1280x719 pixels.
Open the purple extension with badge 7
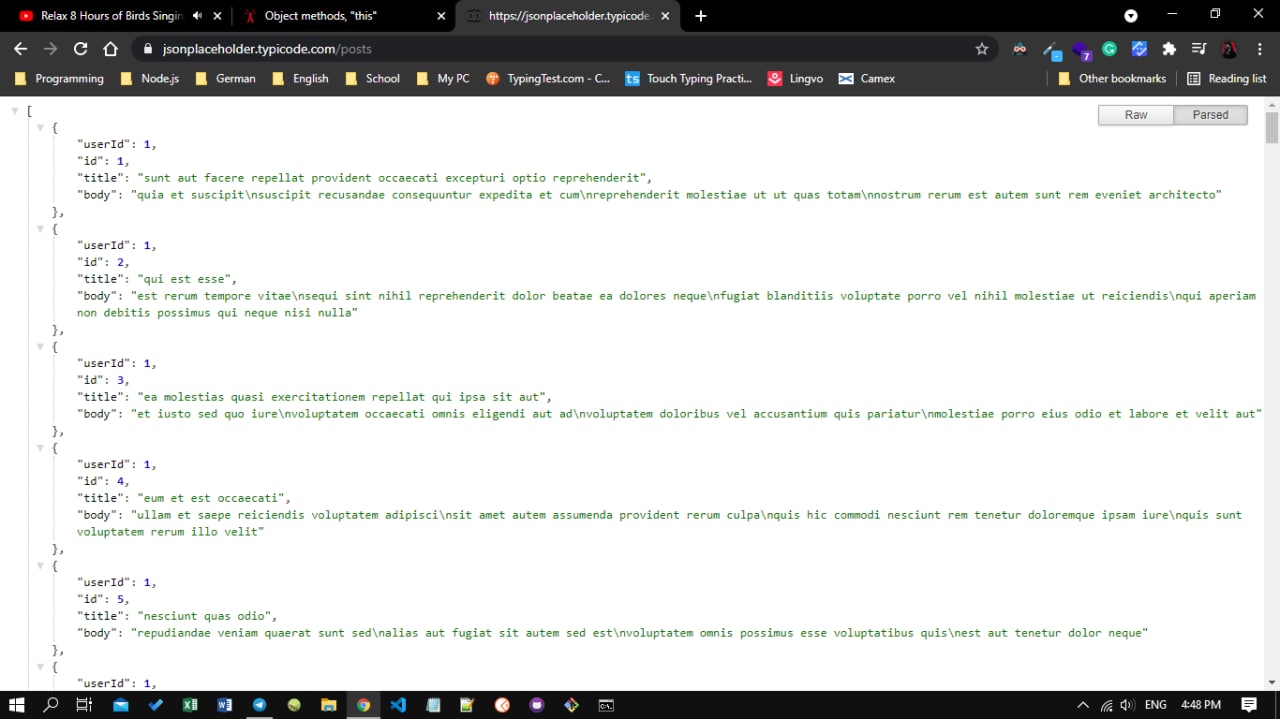(x=1080, y=49)
